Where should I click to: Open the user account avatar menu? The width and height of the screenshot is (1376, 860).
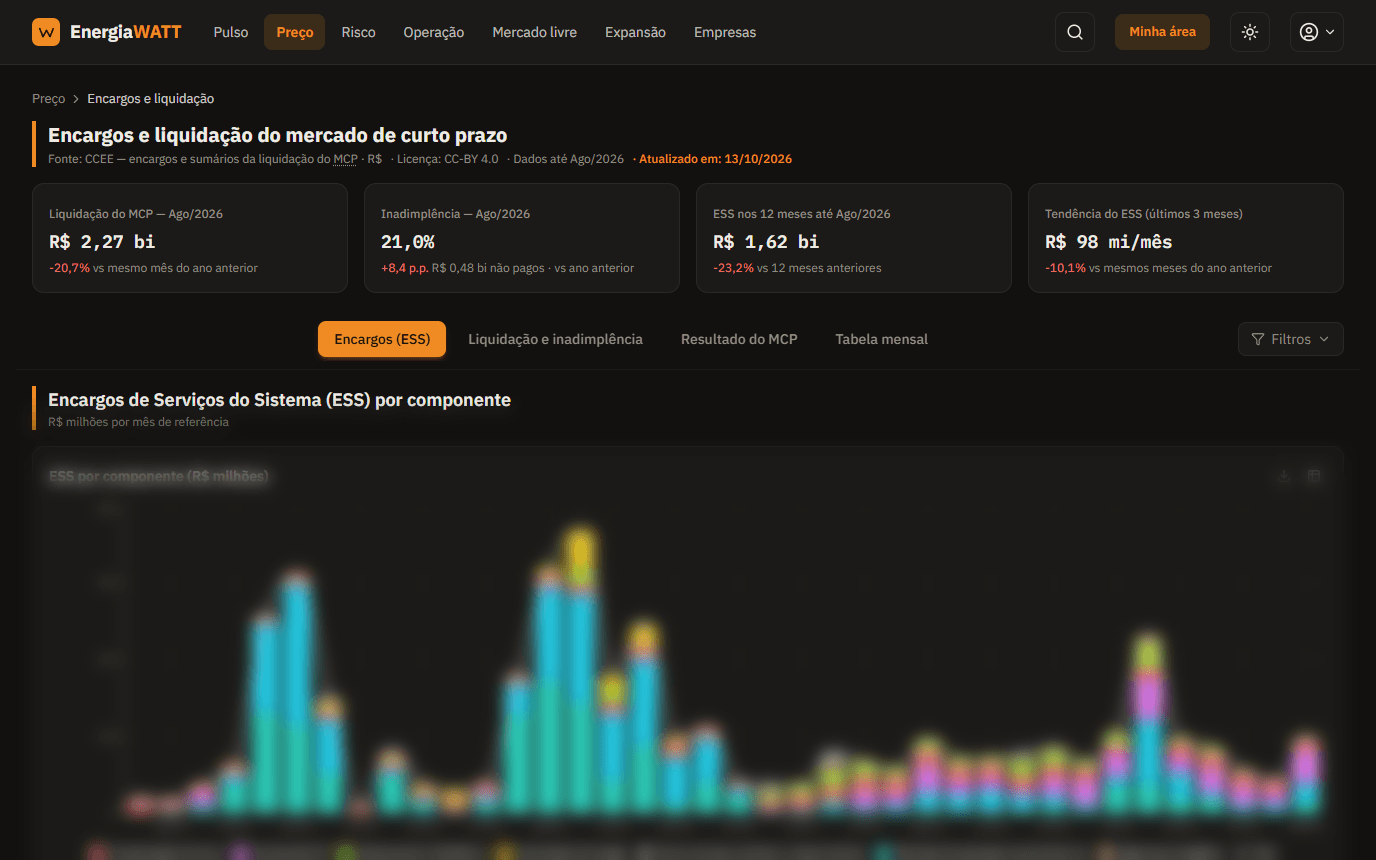(1316, 32)
